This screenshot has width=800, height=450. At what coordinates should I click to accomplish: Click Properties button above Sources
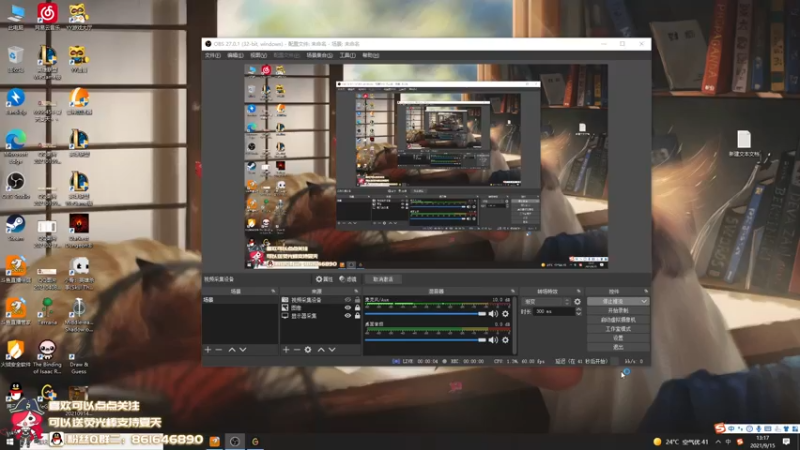(324, 279)
